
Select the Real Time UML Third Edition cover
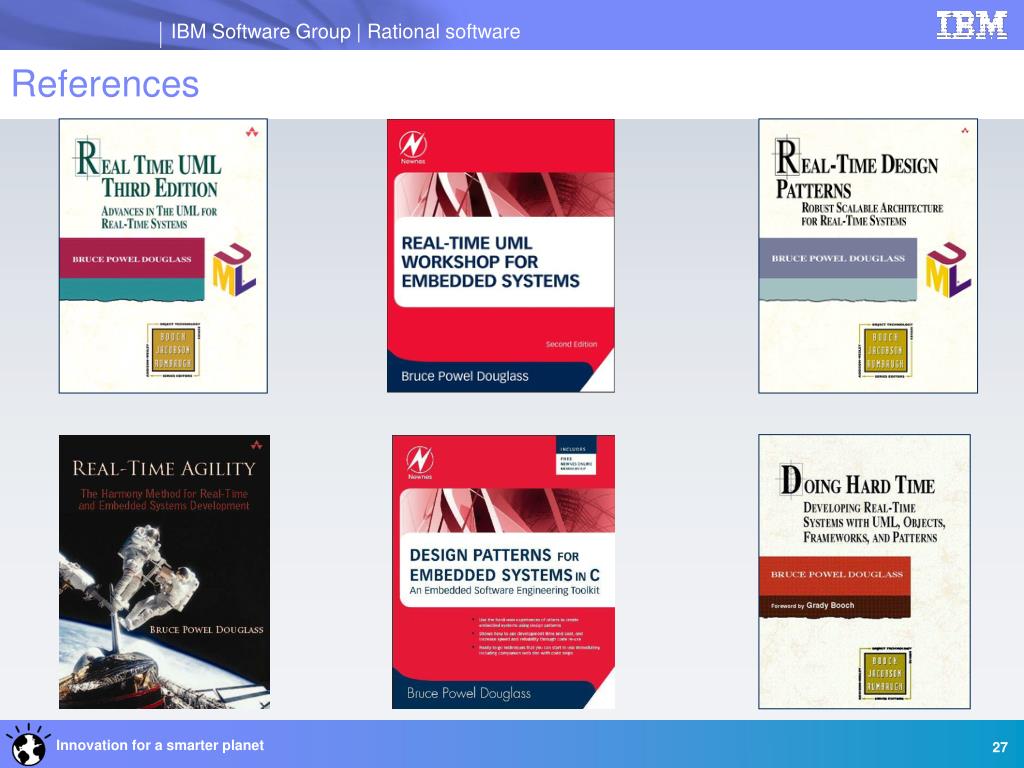coord(163,256)
